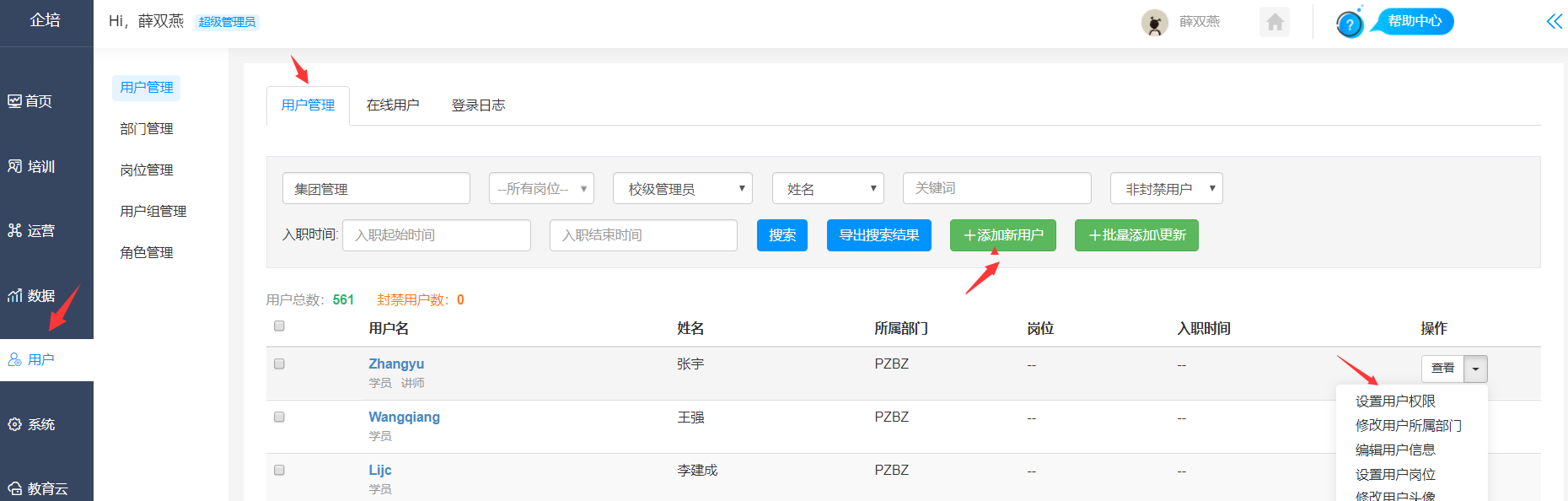Click the home icon in top bar

(x=1275, y=22)
